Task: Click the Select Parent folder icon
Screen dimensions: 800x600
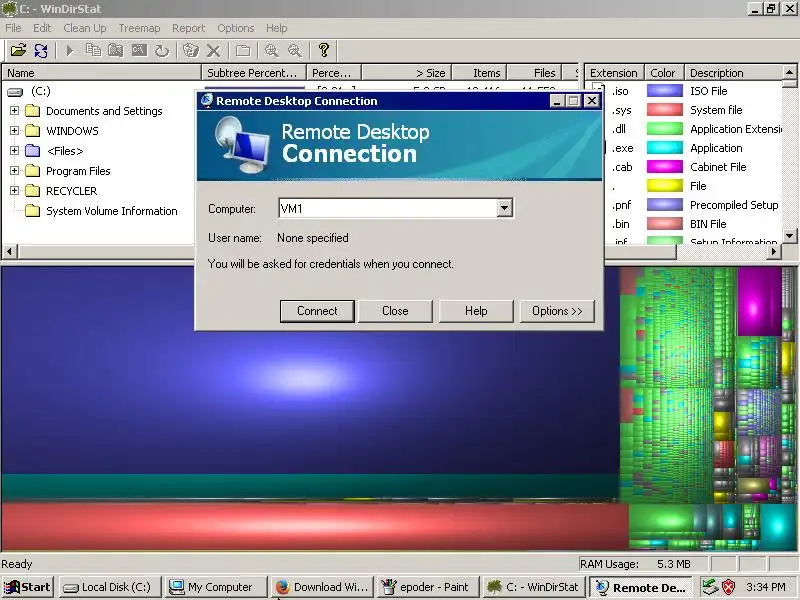Action: pos(243,50)
